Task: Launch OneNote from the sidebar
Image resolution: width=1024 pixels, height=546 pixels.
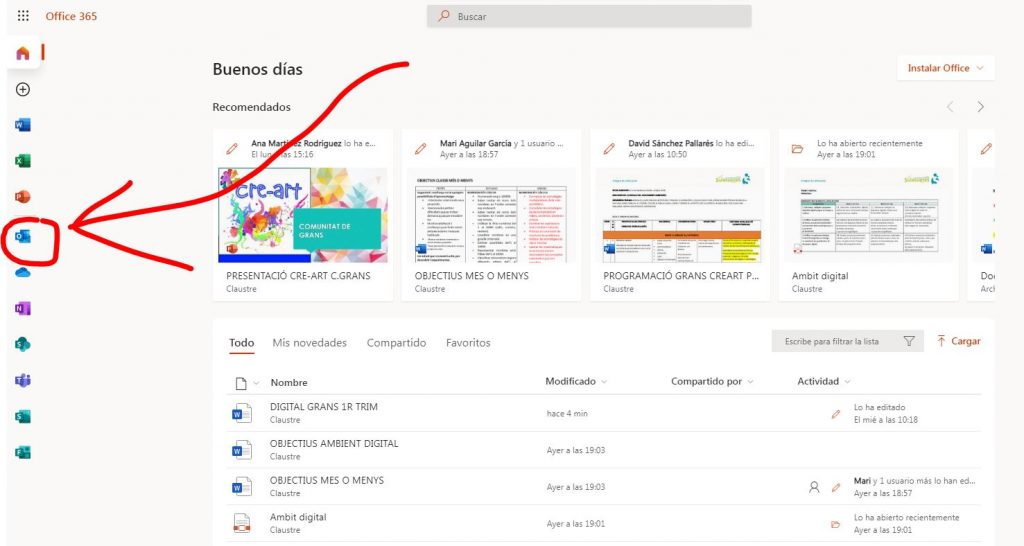Action: [x=23, y=308]
